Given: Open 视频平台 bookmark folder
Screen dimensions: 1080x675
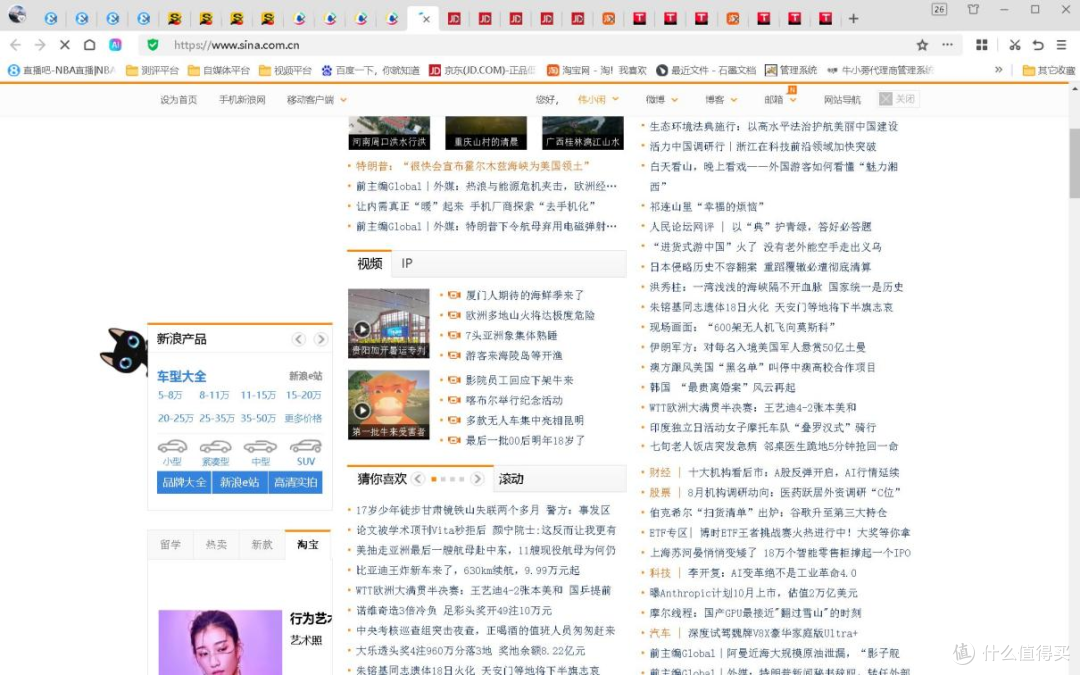Looking at the screenshot, I should point(285,70).
